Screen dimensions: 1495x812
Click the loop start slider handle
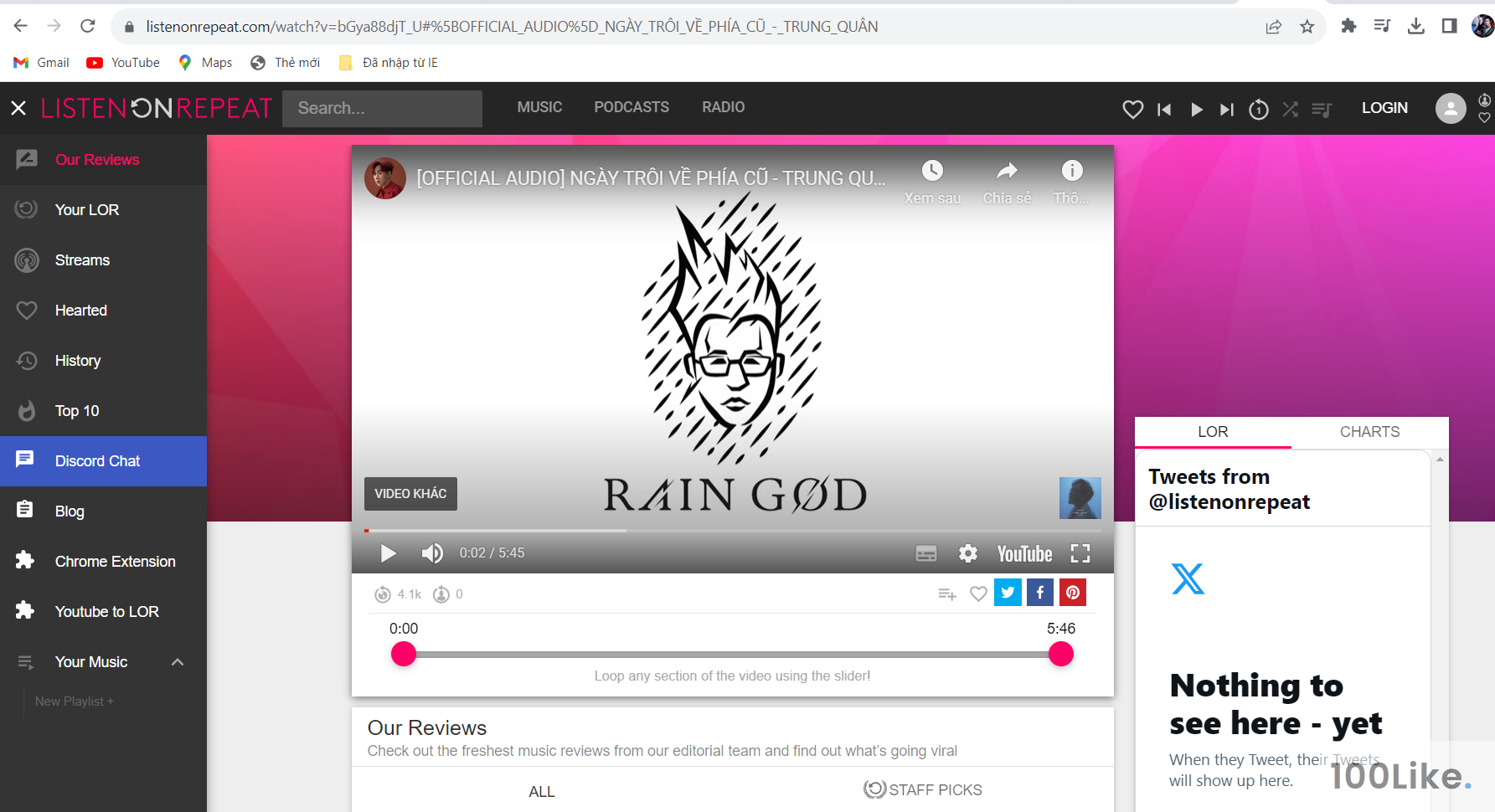(x=404, y=654)
